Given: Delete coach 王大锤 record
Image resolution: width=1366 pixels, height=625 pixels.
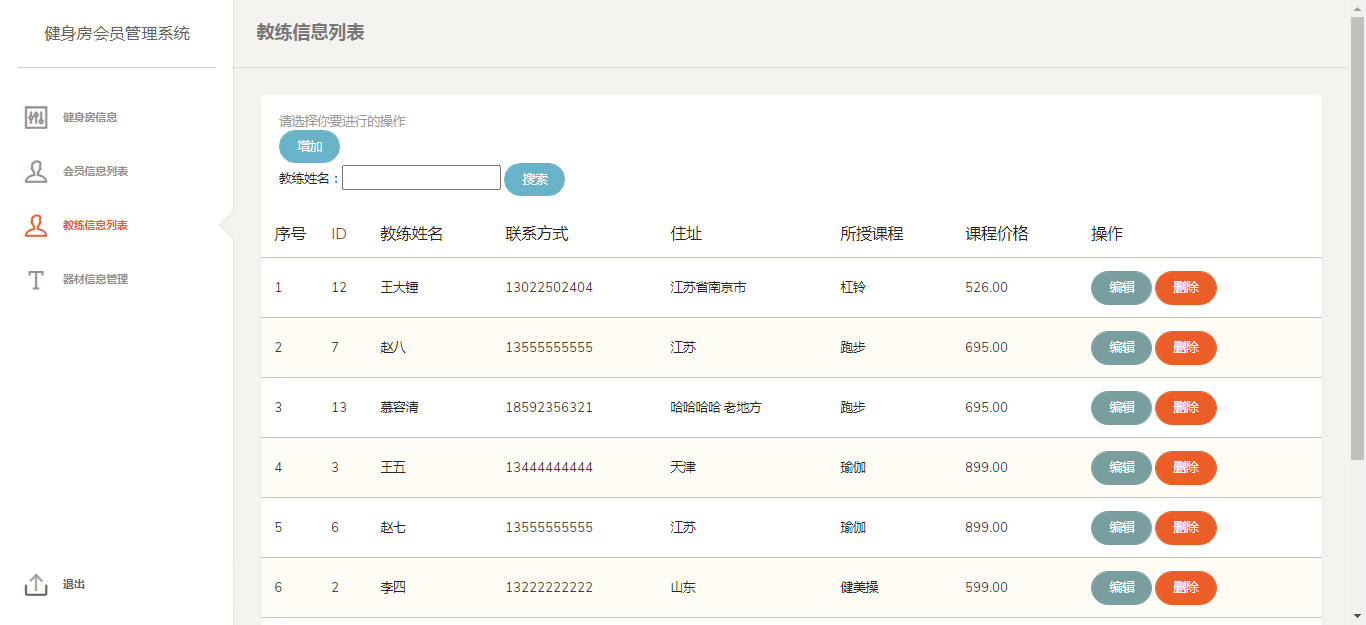Looking at the screenshot, I should click(x=1185, y=288).
